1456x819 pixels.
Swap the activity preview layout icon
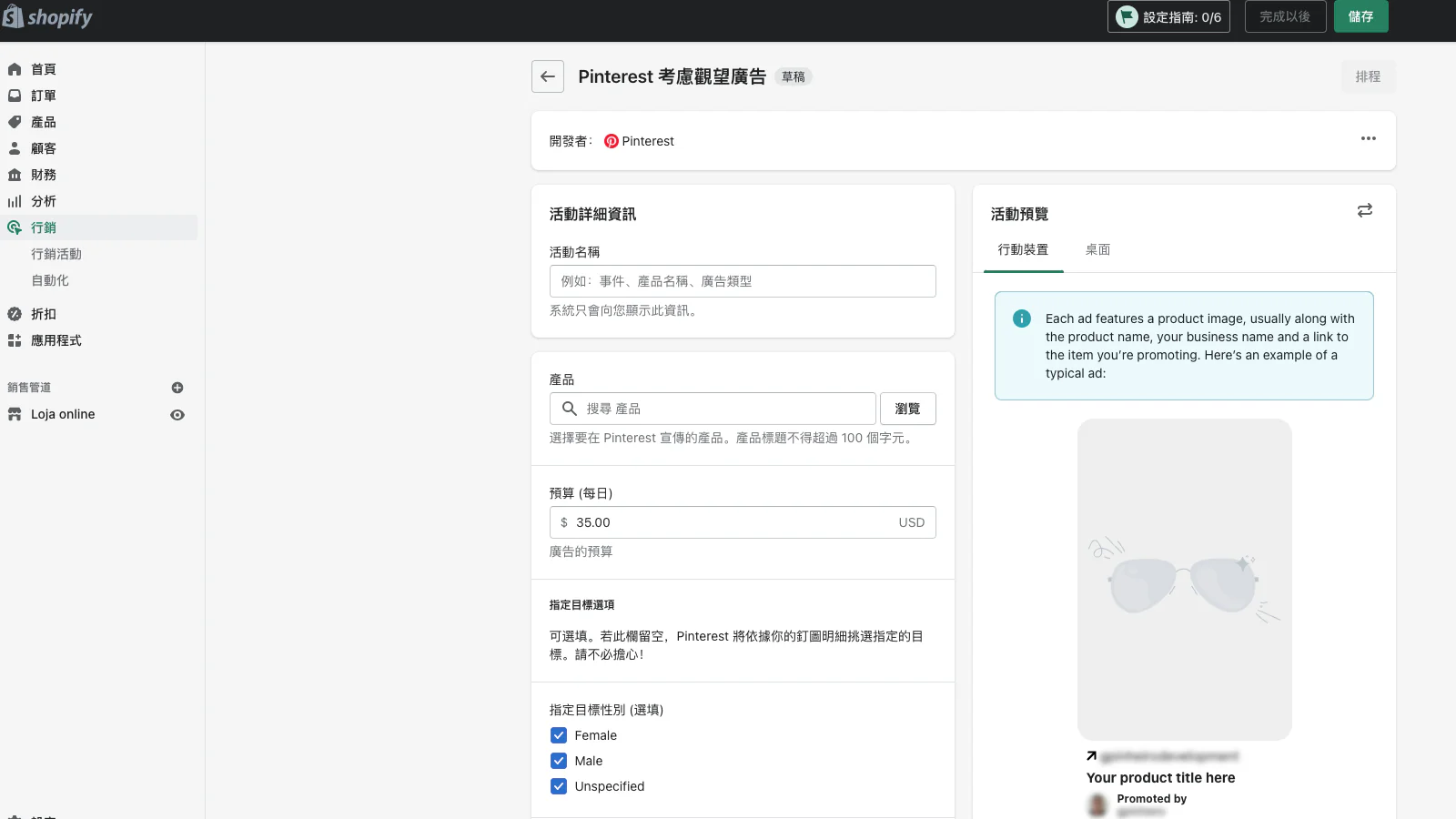(x=1365, y=210)
